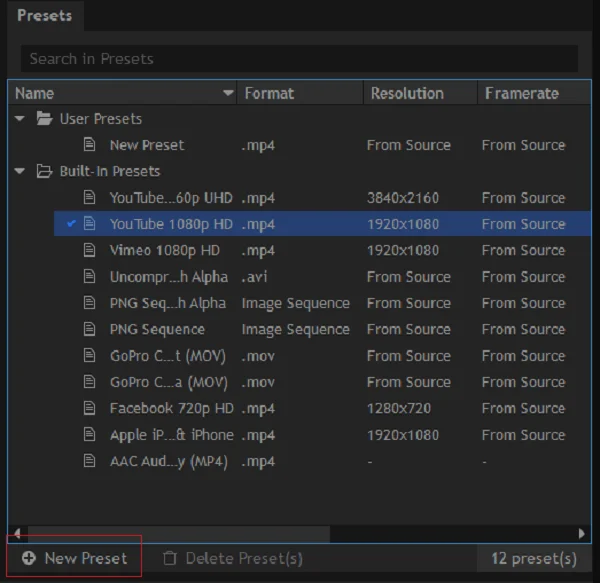Select the New Preset user preset name
600x583 pixels.
(147, 145)
